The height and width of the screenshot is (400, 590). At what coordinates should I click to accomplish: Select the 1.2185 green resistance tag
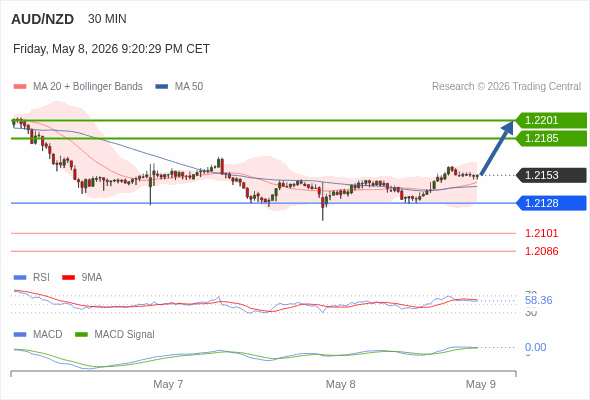[551, 138]
